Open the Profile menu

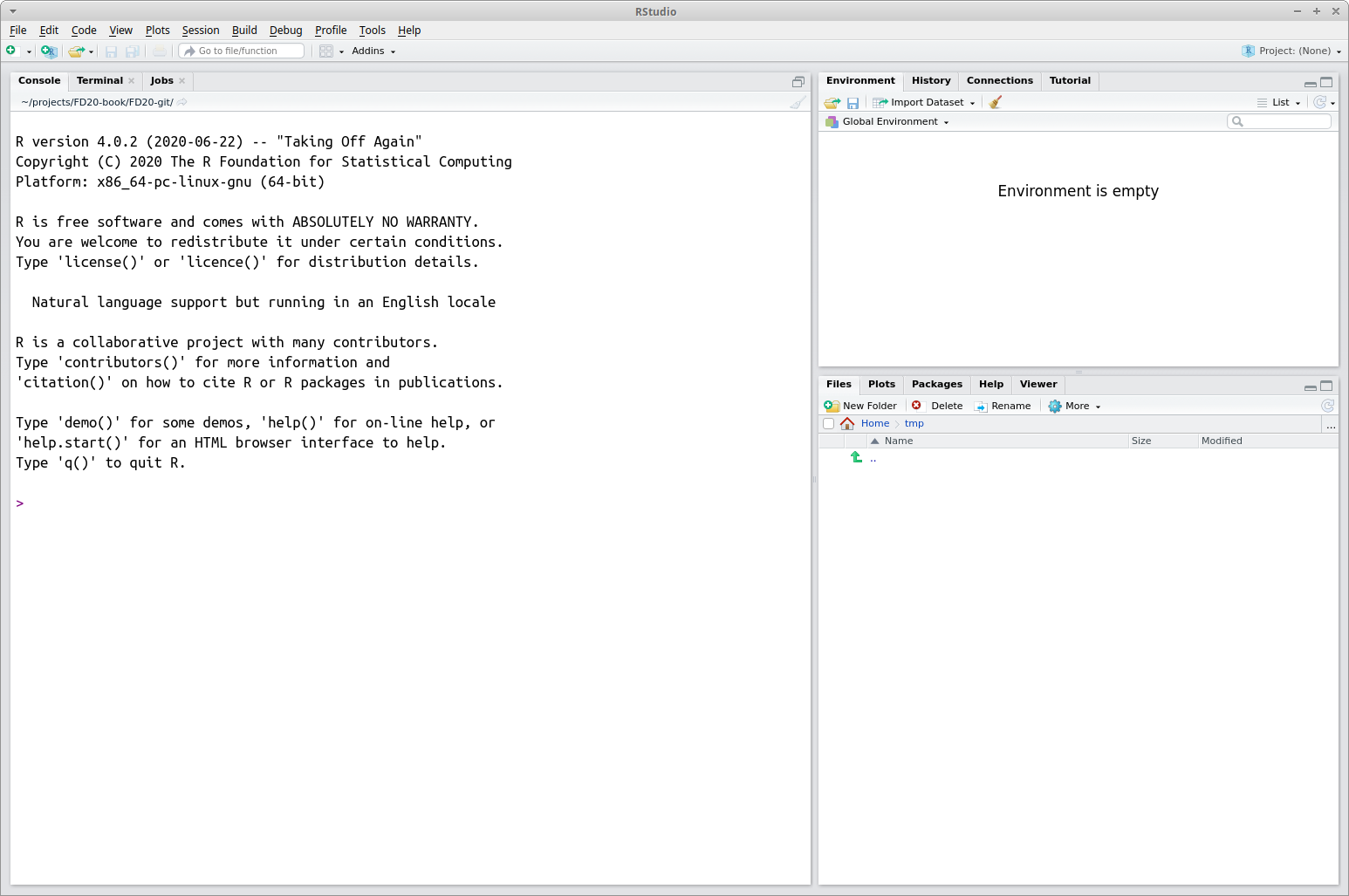331,30
